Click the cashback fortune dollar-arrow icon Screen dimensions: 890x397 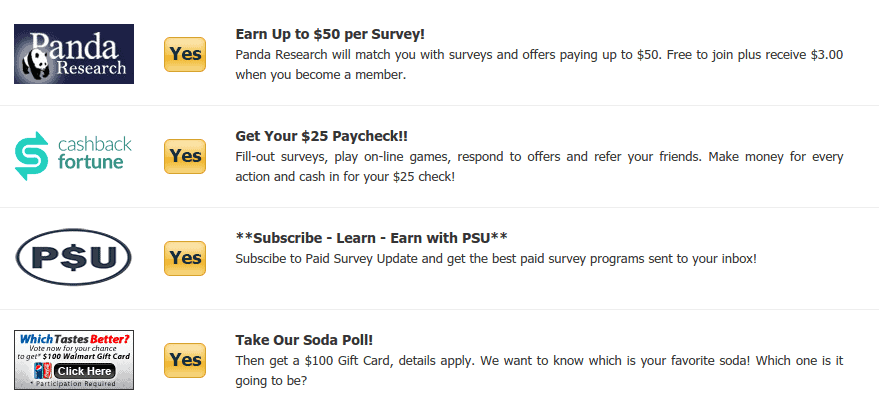31,156
